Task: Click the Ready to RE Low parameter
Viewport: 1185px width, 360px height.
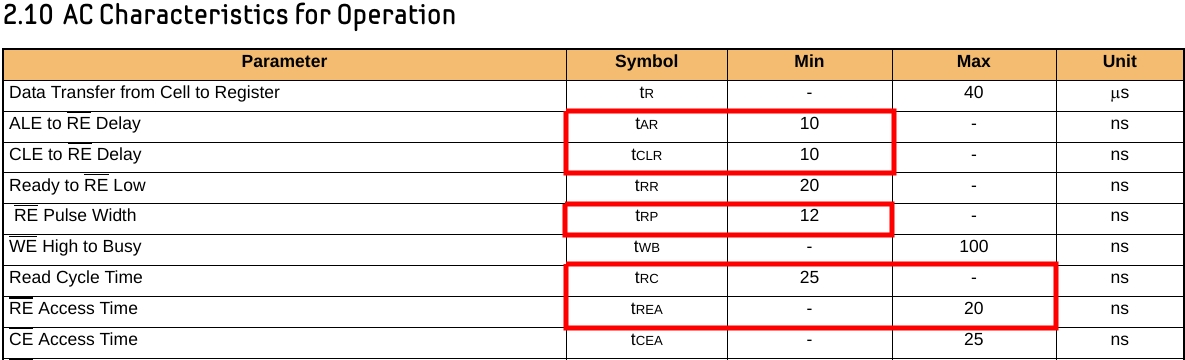Action: click(77, 185)
